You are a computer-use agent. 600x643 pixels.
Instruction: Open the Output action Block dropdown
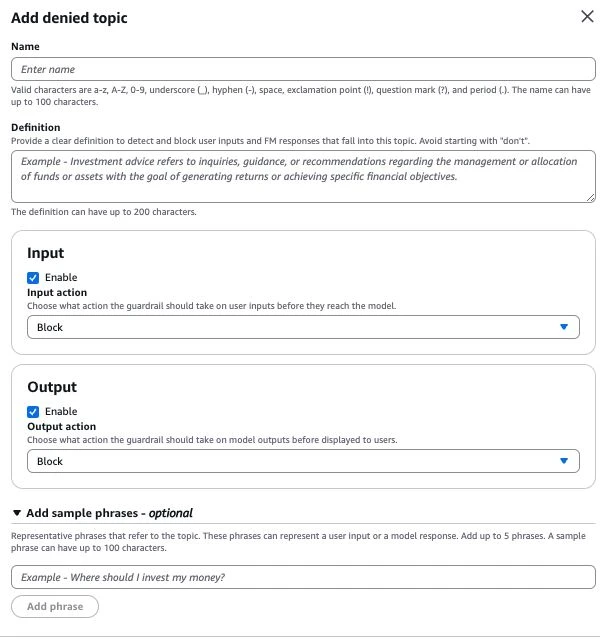(303, 461)
